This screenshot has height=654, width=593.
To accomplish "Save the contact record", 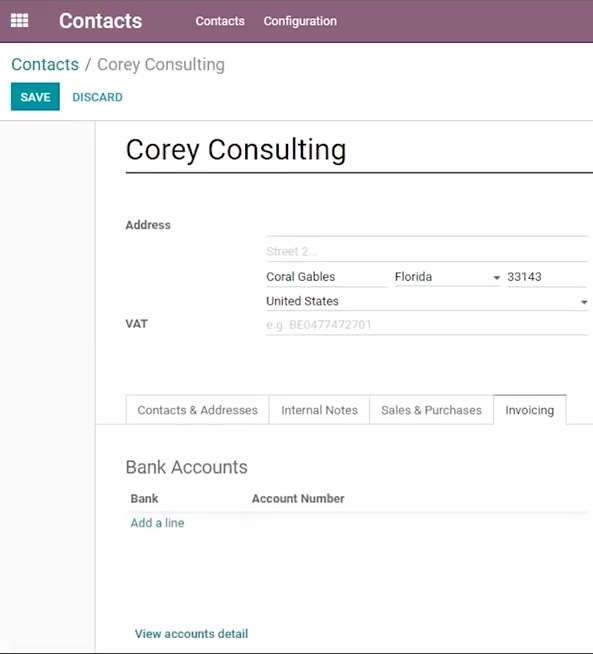I will click(x=35, y=97).
